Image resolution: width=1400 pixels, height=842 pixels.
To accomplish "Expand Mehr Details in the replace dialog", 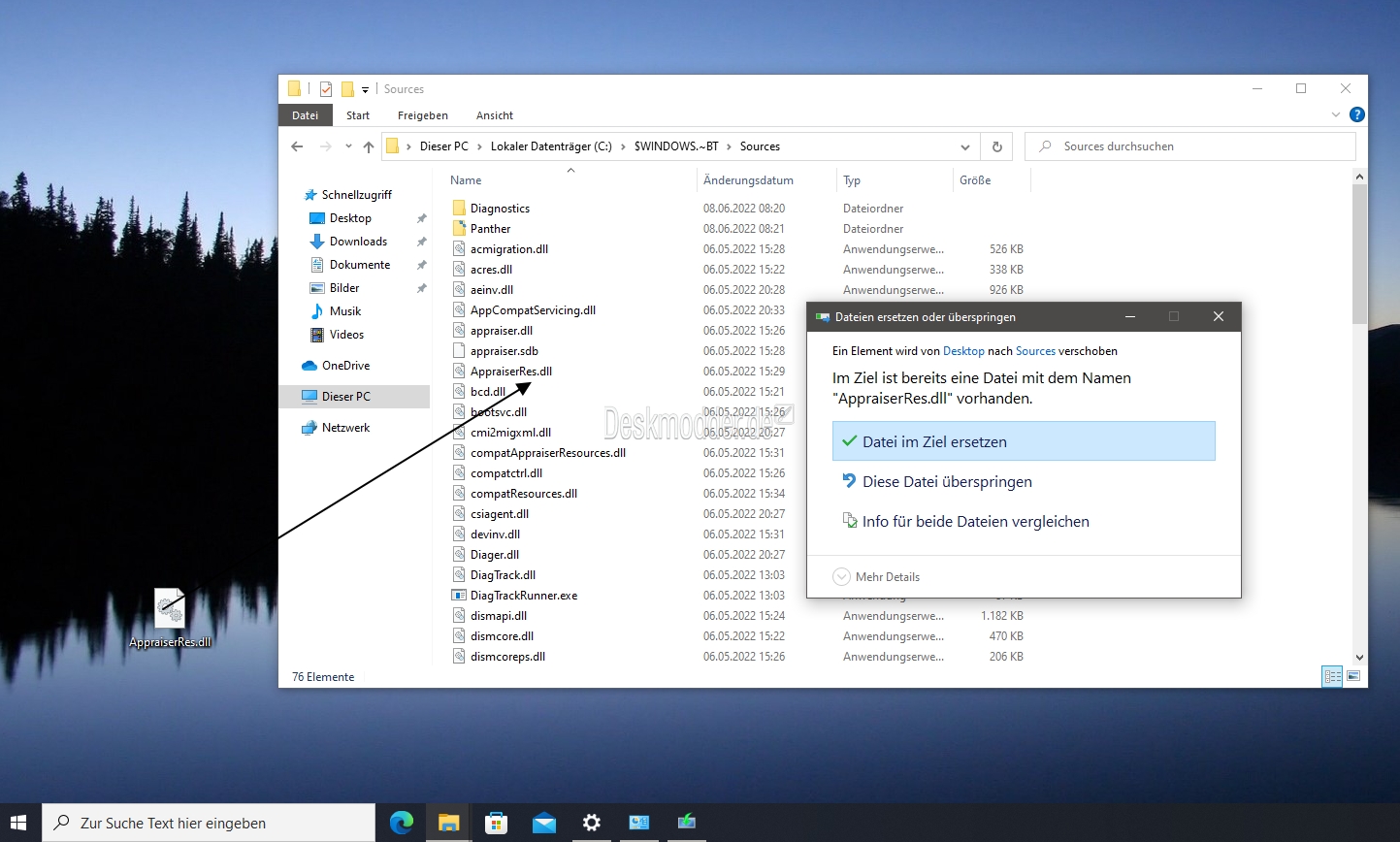I will (876, 576).
